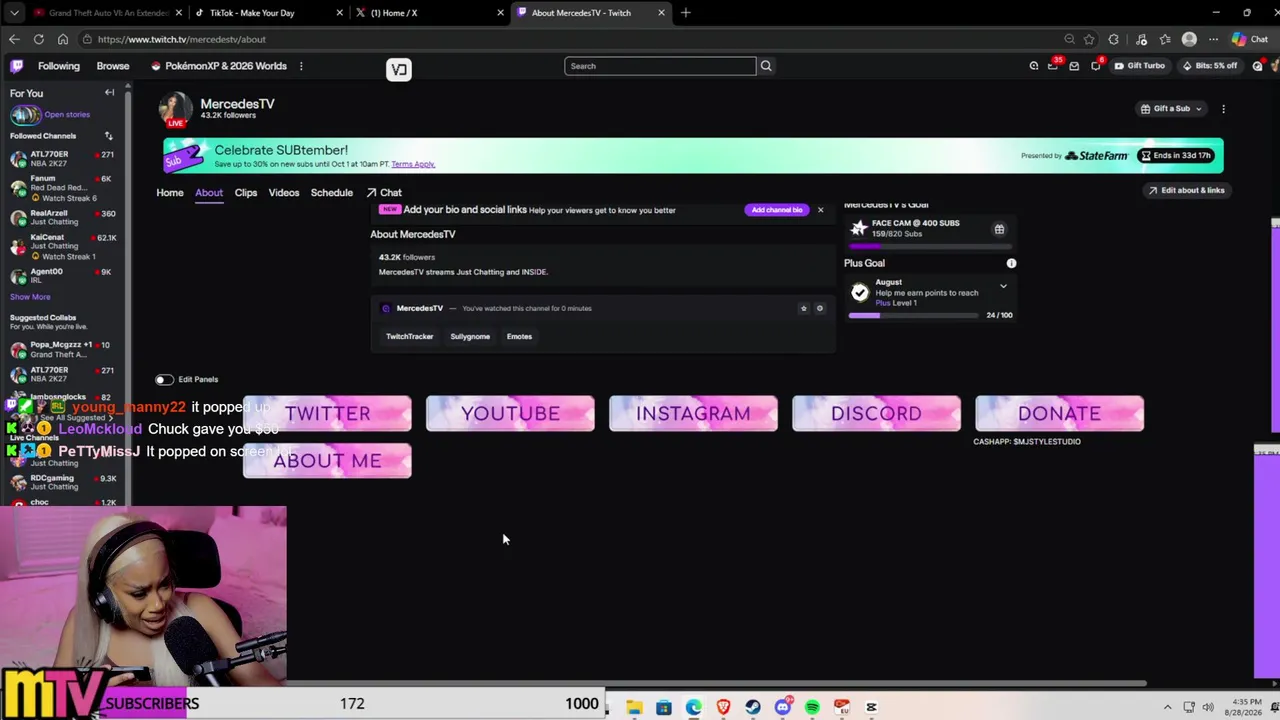Open the gear icon on MercedesTV panel
Viewport: 1280px width, 720px height.
tap(820, 308)
